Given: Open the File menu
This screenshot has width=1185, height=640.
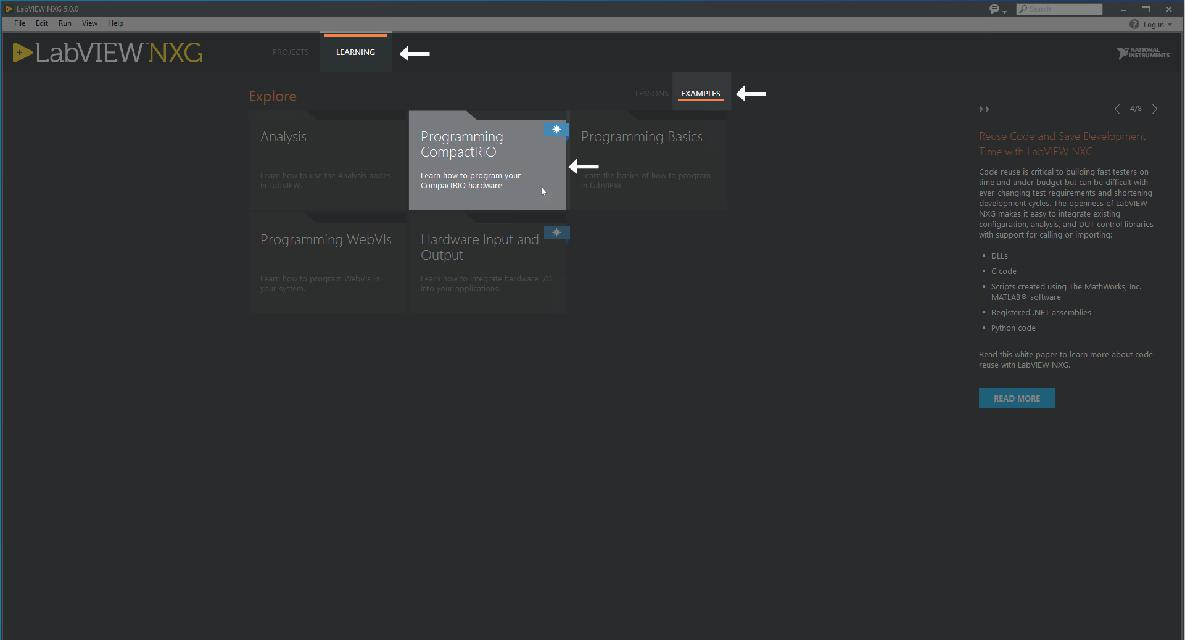Looking at the screenshot, I should tap(20, 23).
